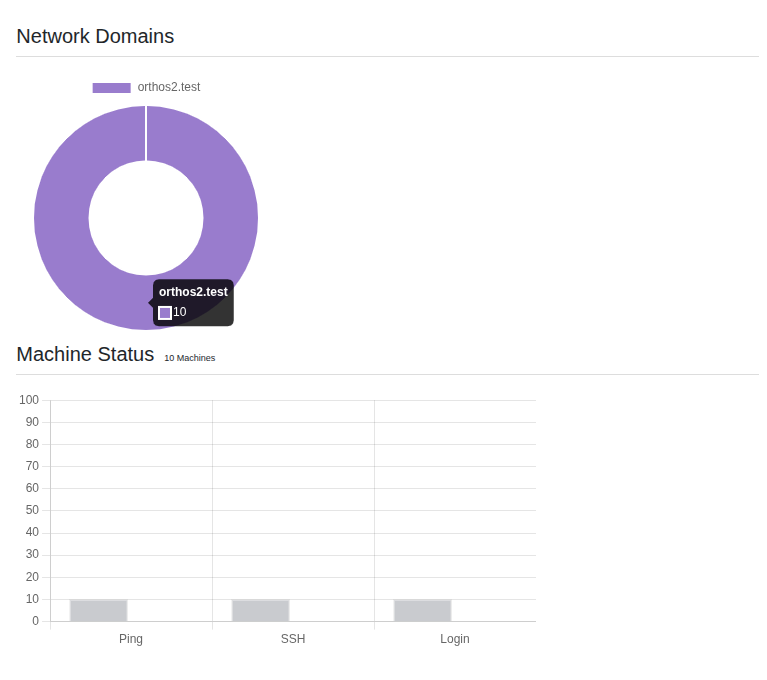Click the 'Network Domains' heading

[95, 36]
